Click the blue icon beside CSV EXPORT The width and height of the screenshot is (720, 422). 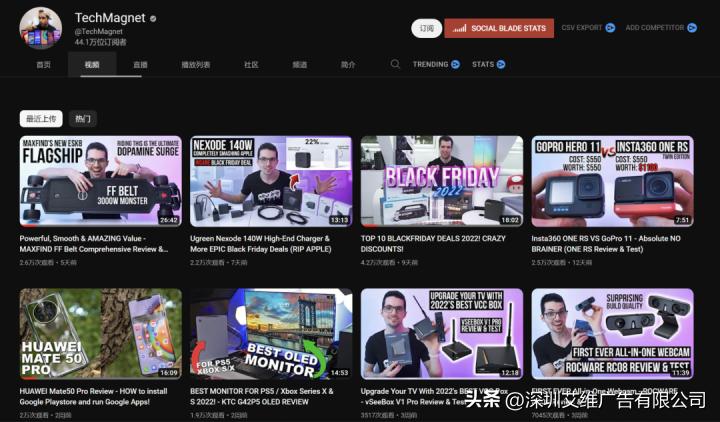(x=610, y=28)
